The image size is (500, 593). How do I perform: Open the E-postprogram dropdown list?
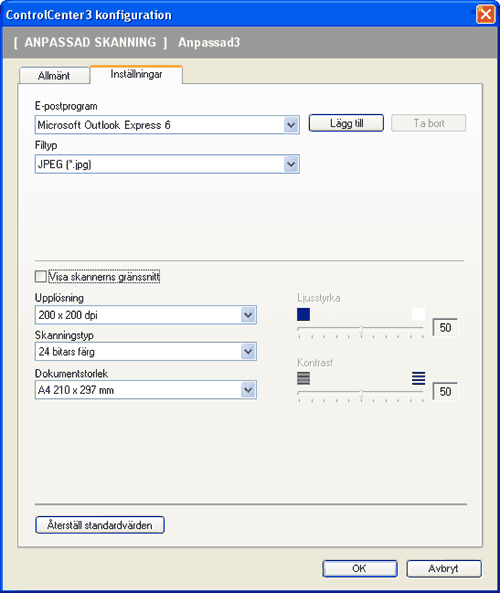[x=291, y=125]
